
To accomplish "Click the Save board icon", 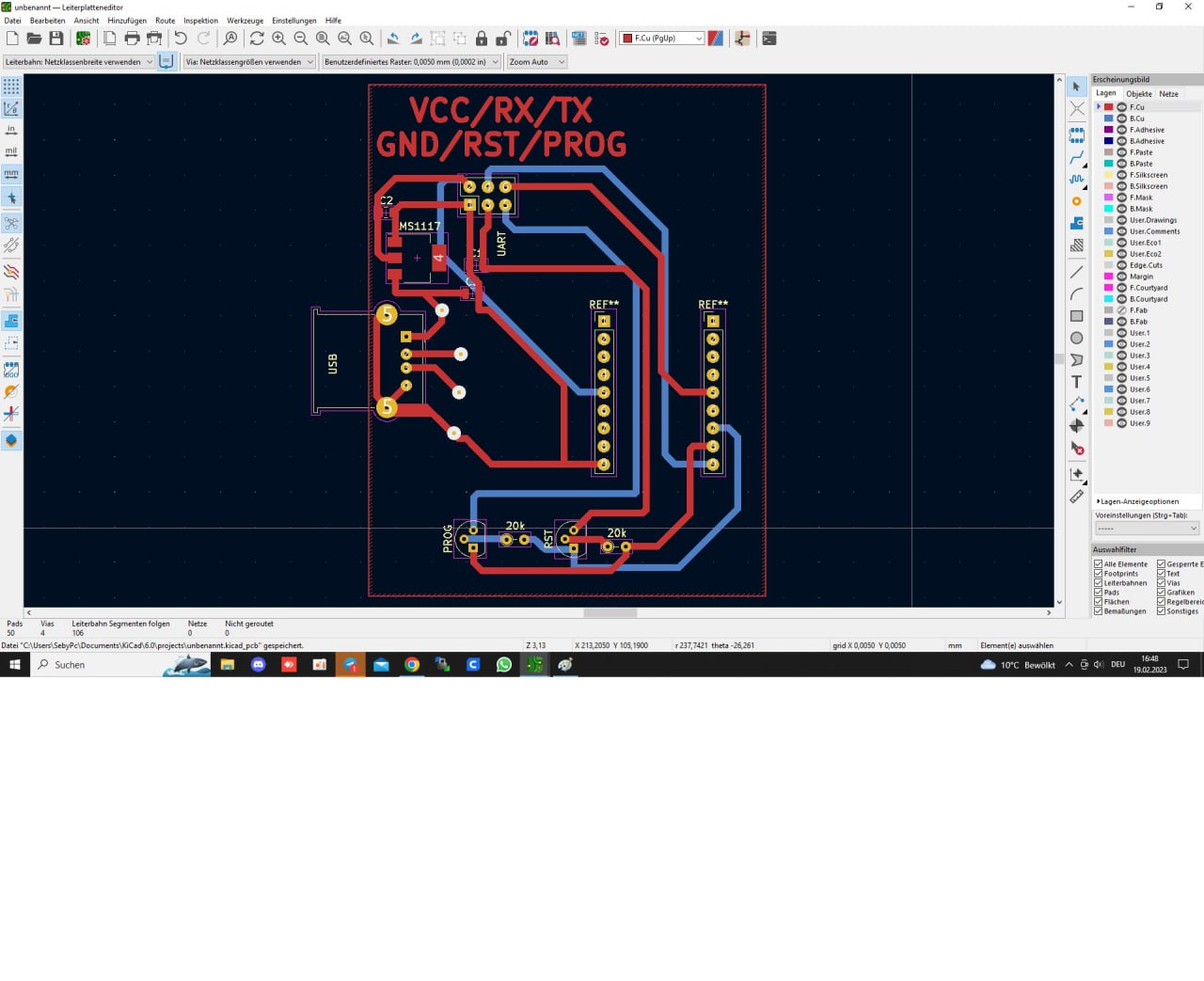I will tap(56, 39).
